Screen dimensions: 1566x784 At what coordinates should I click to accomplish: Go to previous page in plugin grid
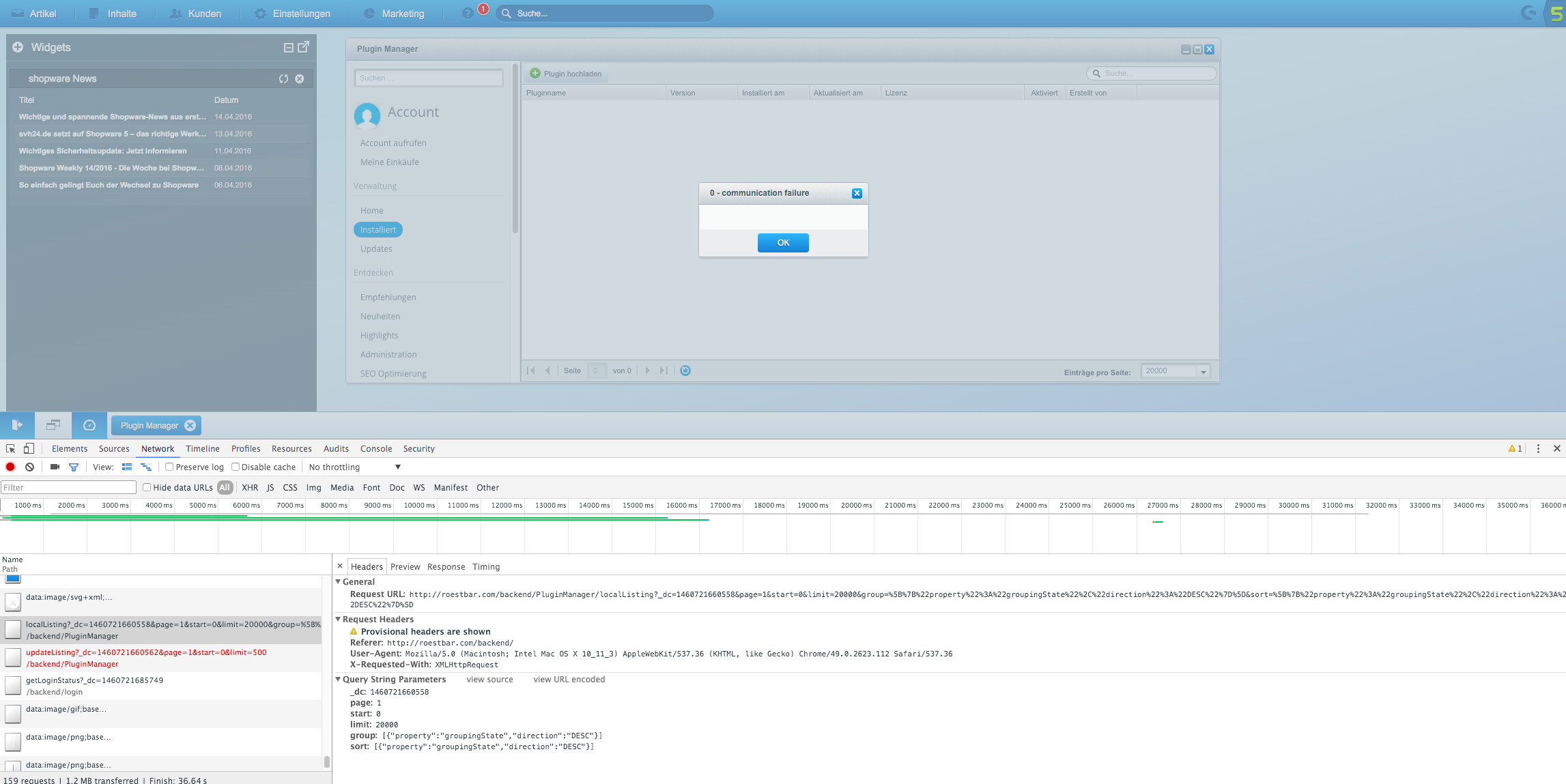coord(547,371)
